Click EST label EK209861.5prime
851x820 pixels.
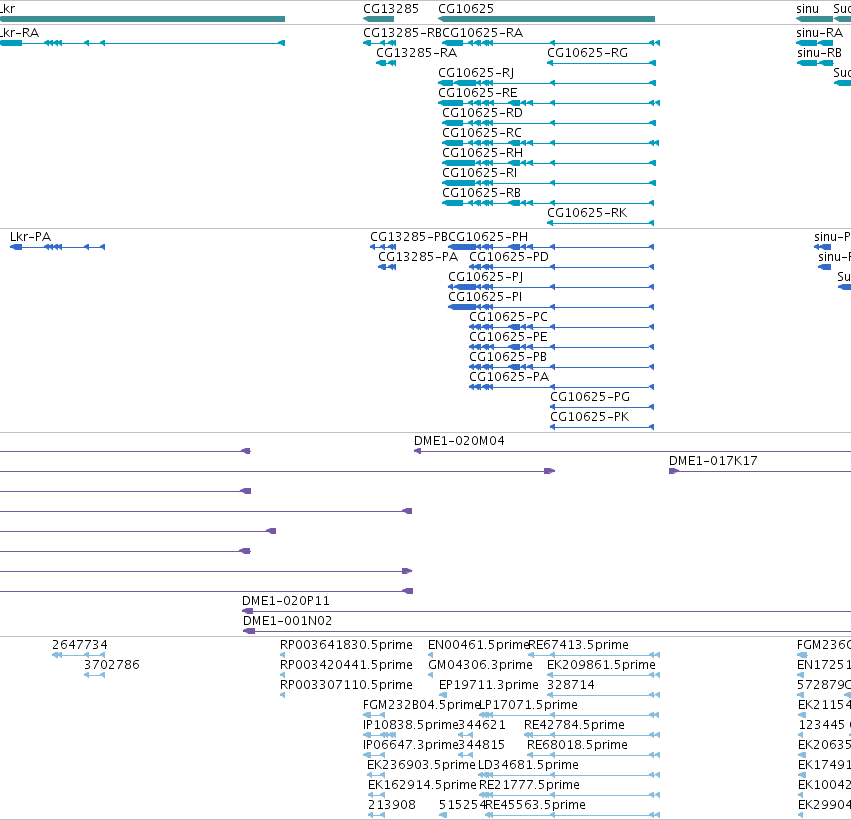coord(601,665)
